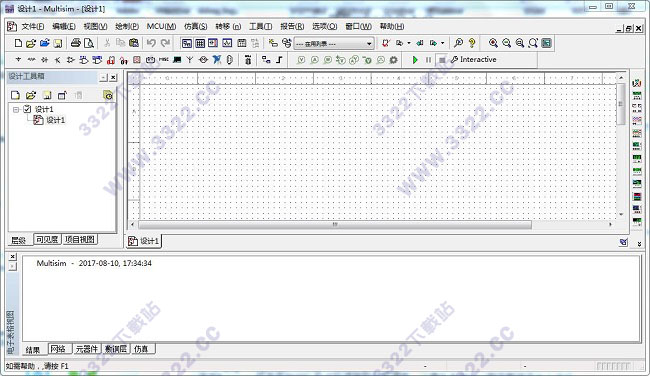Open the 选项(O) menu

click(325, 27)
